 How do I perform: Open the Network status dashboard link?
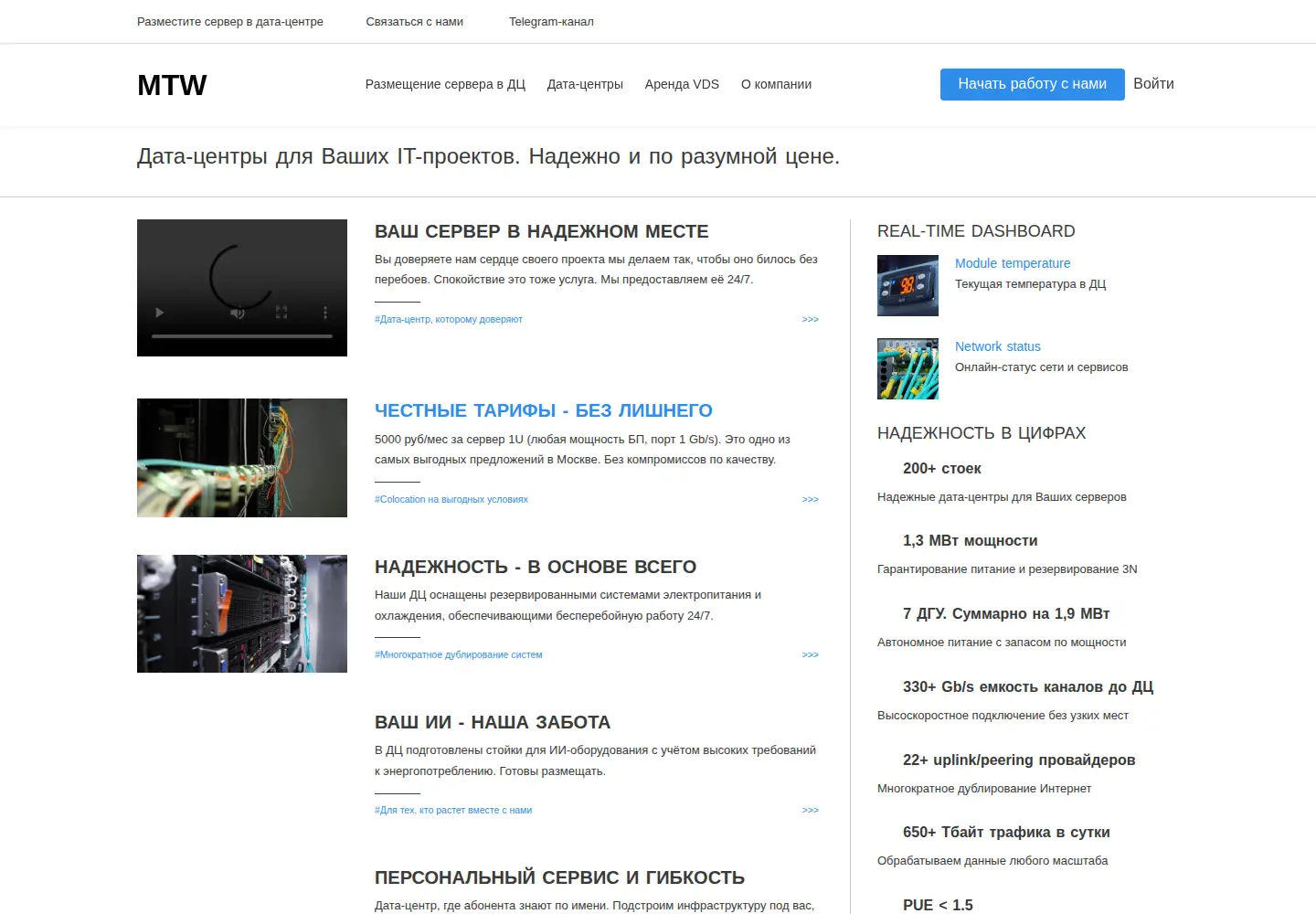click(998, 346)
